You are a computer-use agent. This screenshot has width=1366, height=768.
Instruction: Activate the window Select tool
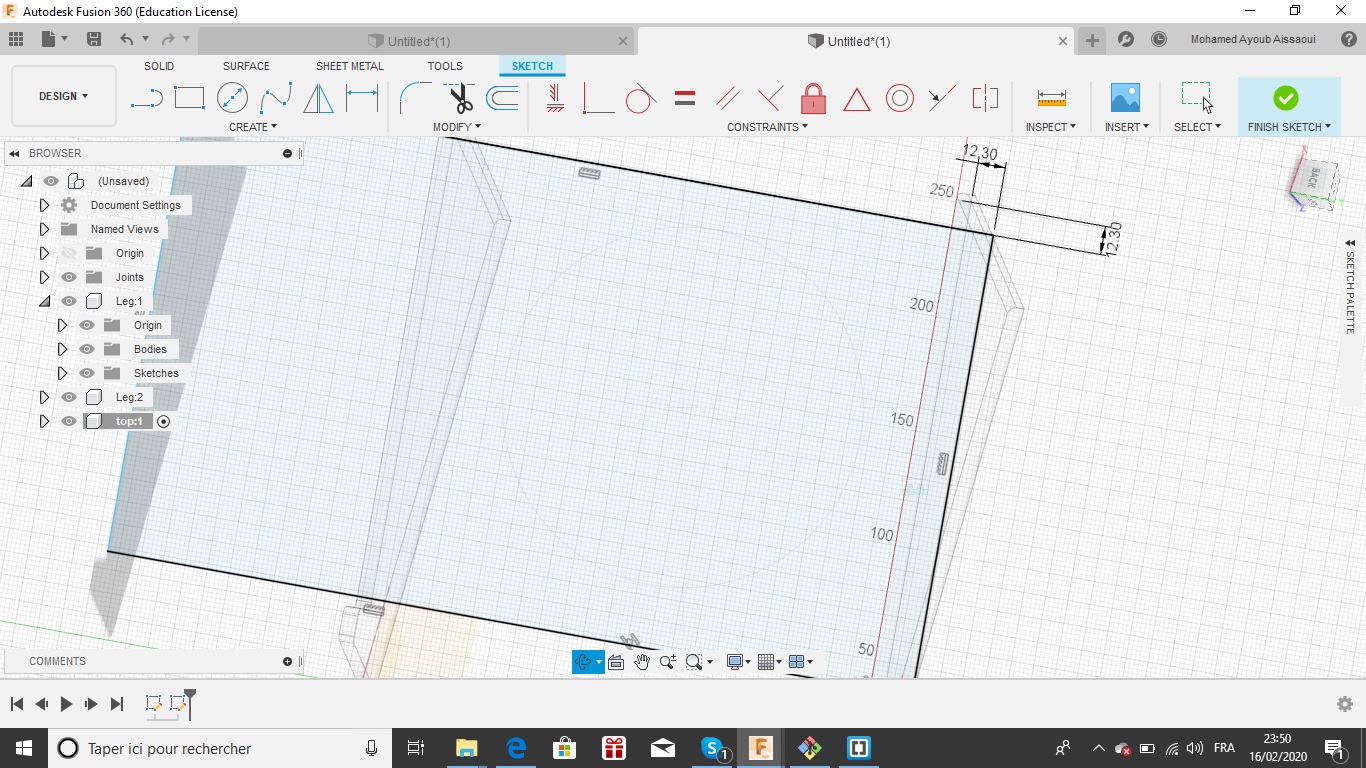1197,98
